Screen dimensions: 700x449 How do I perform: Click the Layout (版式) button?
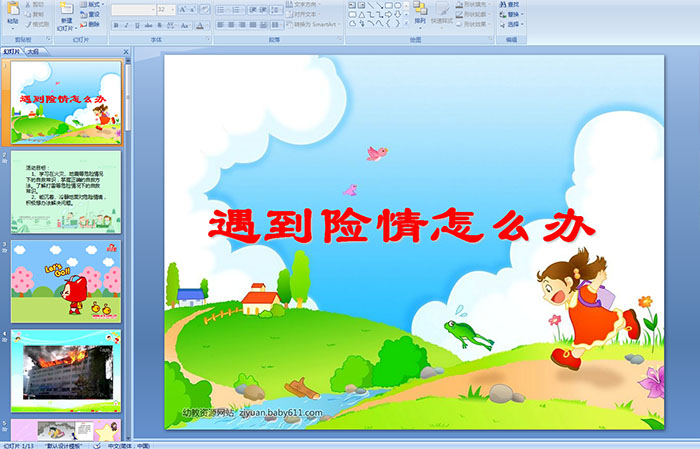pyautogui.click(x=90, y=4)
